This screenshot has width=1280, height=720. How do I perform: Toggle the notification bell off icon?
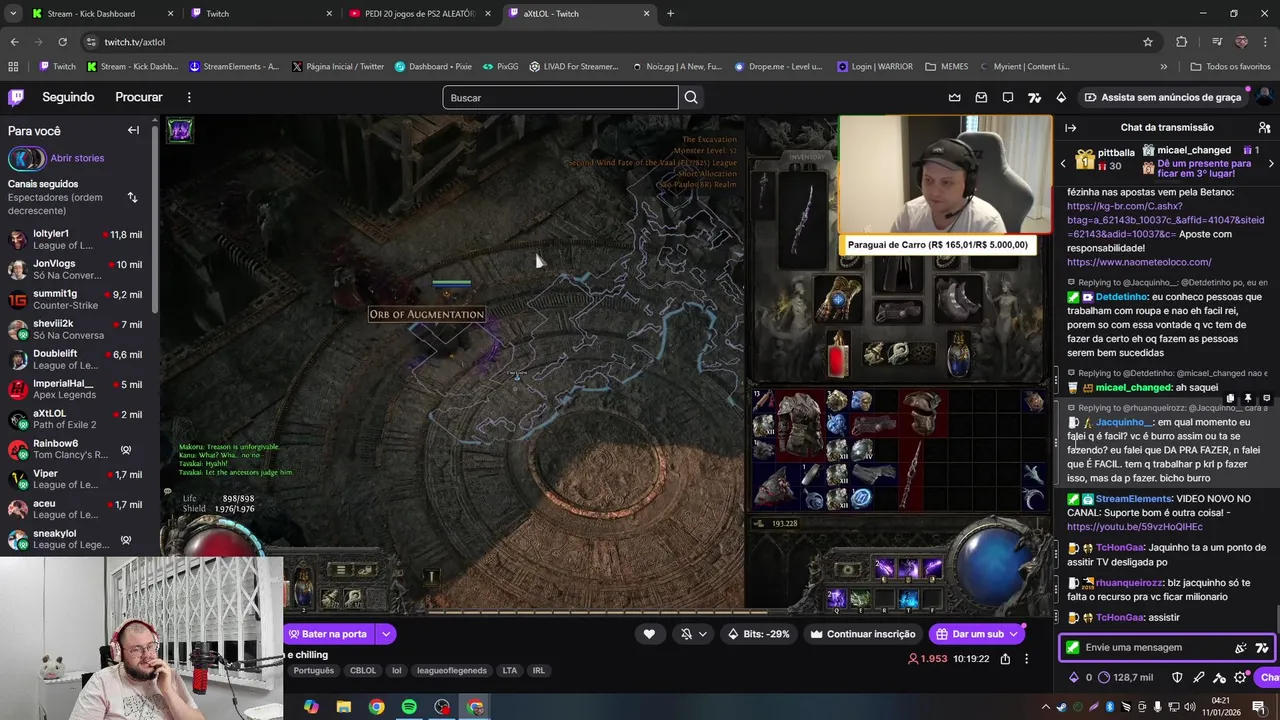(x=686, y=634)
